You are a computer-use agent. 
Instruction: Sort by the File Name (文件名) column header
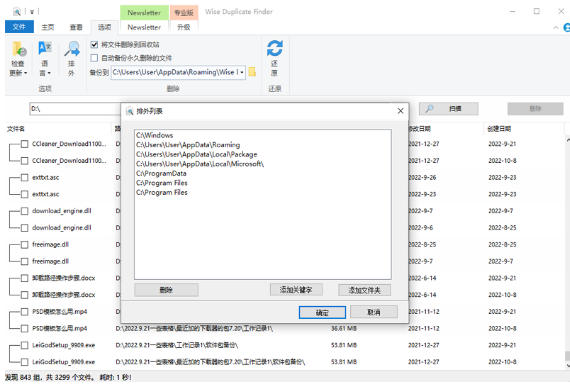tap(16, 129)
